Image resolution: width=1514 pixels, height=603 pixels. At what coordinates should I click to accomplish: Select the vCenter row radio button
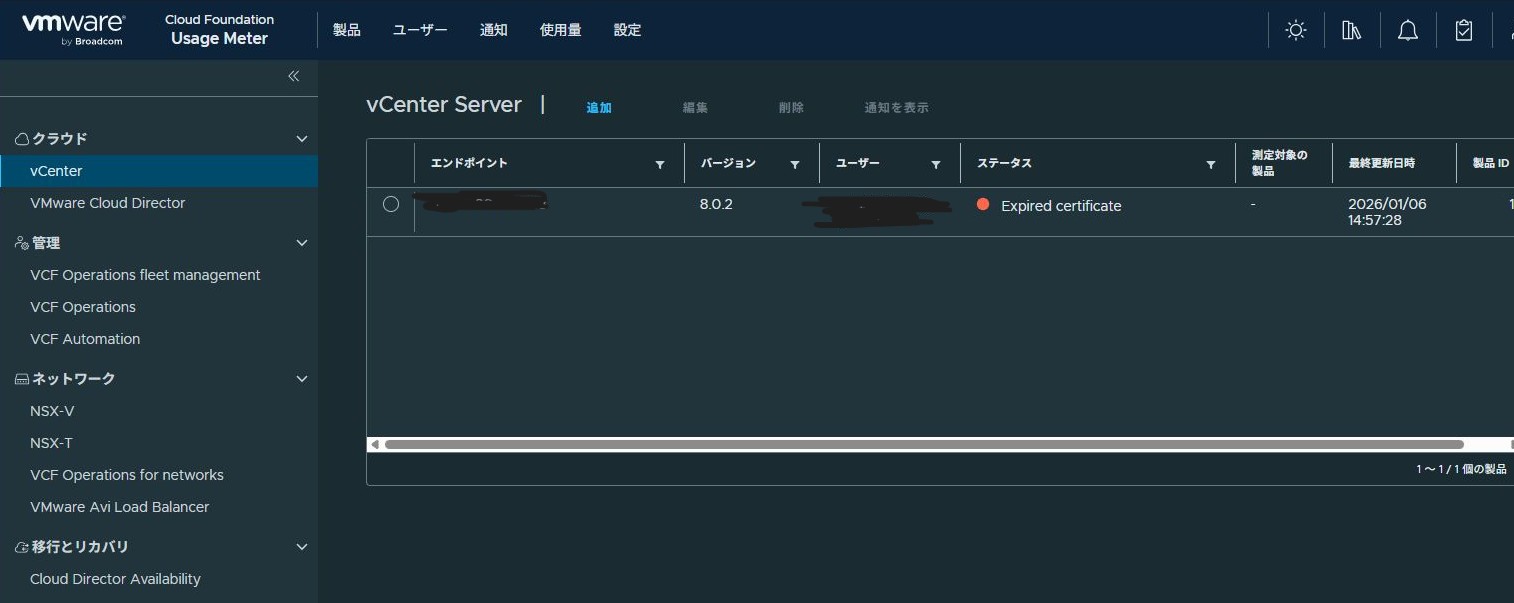[x=391, y=204]
